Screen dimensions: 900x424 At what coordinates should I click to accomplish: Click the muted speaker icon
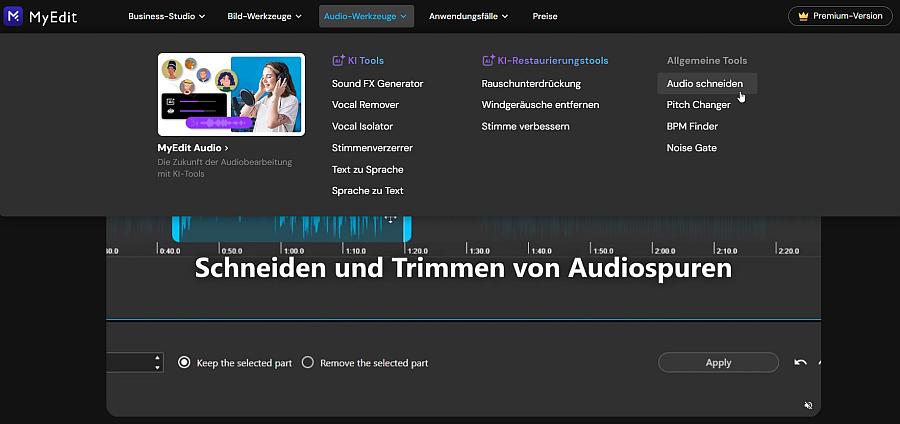[x=808, y=406]
